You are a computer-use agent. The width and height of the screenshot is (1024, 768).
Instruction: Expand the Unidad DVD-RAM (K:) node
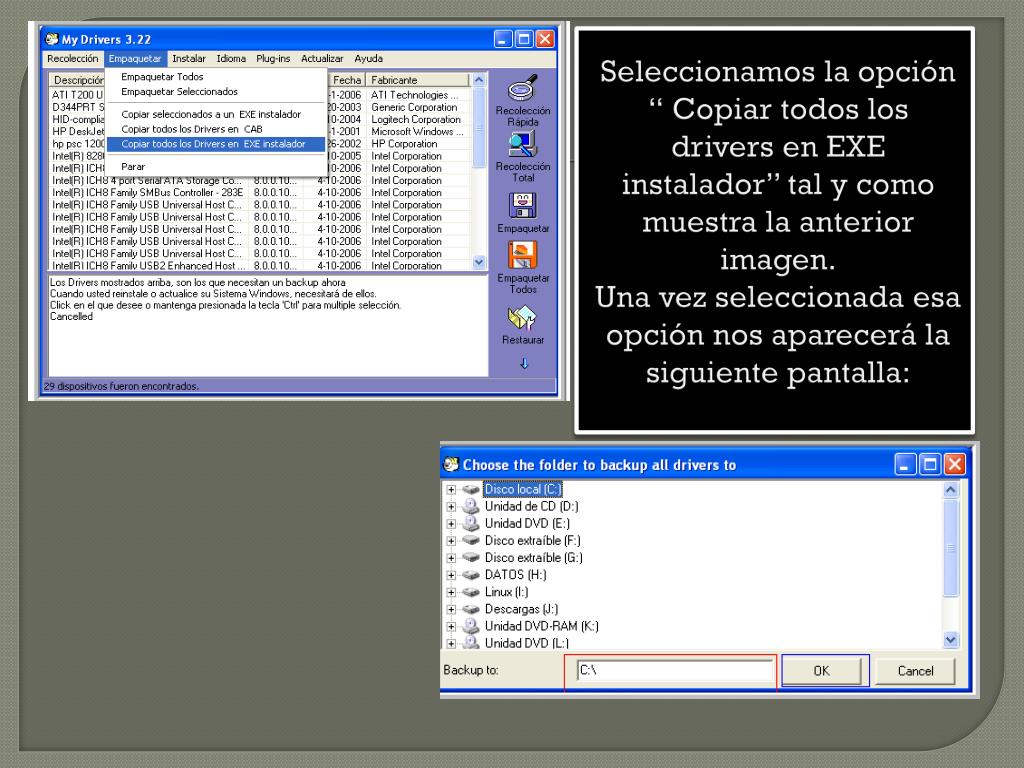[451, 626]
